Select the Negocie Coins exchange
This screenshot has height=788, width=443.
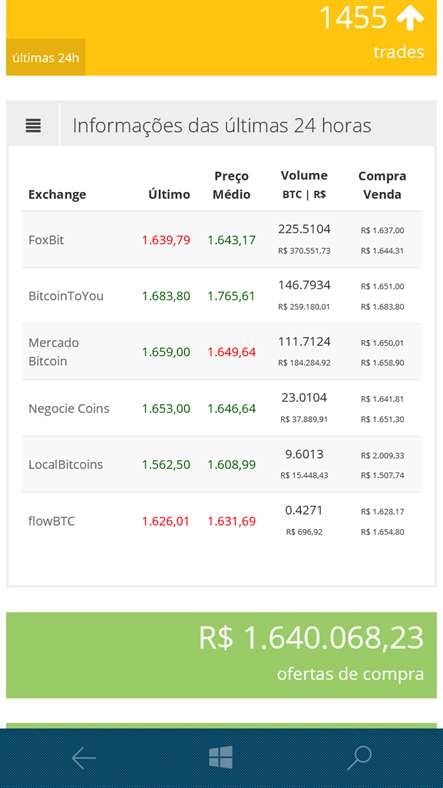point(222,408)
